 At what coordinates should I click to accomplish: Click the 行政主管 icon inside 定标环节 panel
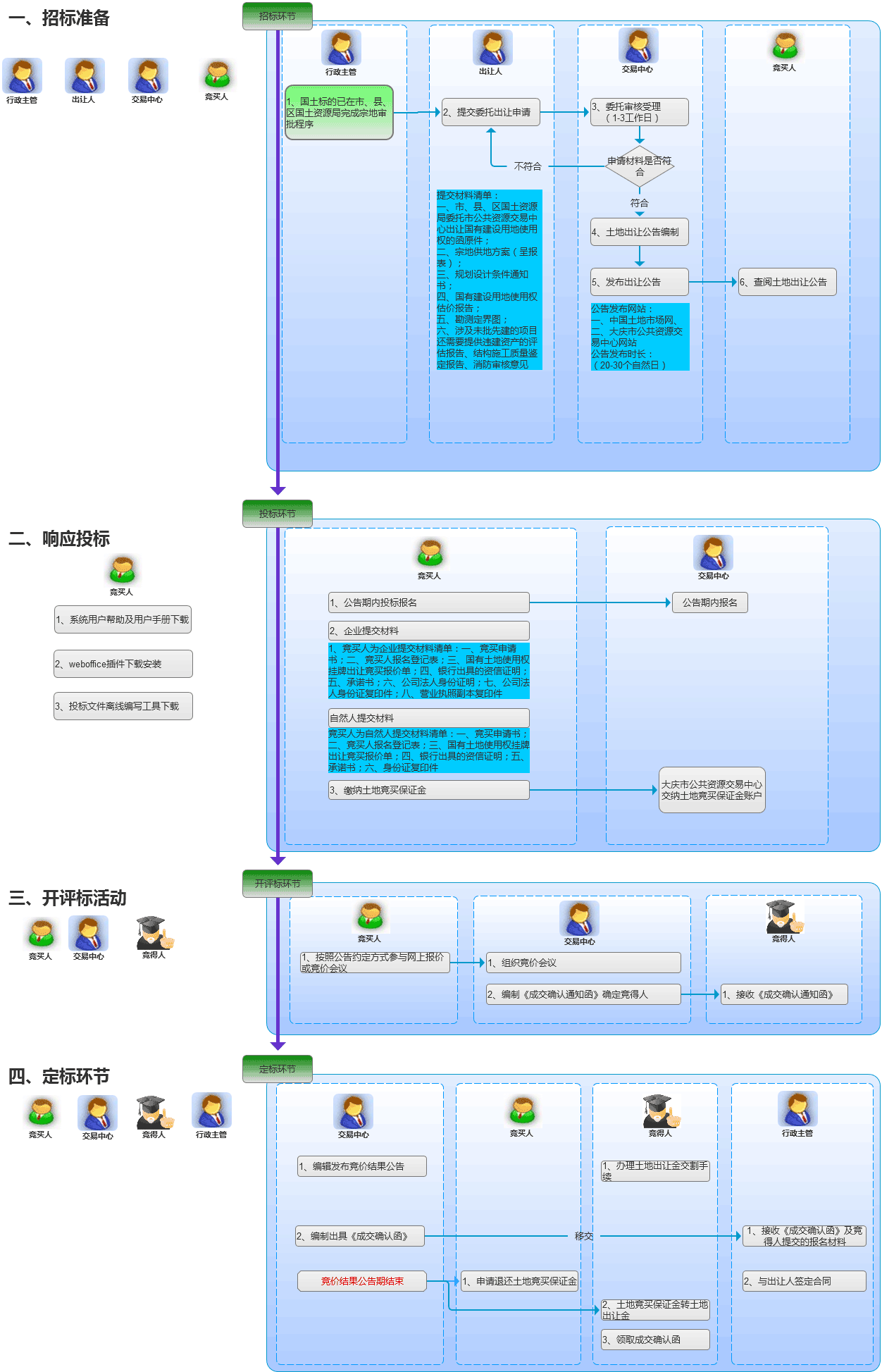click(797, 1109)
